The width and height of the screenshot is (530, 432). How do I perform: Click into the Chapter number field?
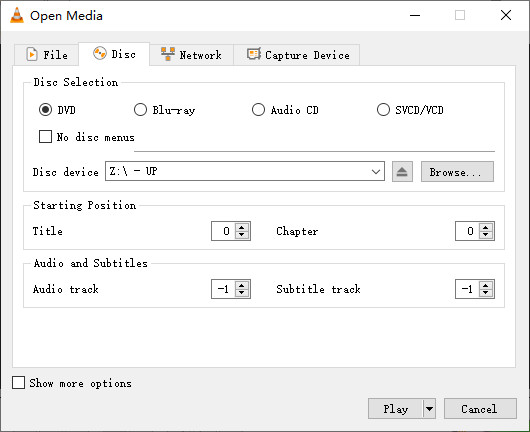coord(467,231)
